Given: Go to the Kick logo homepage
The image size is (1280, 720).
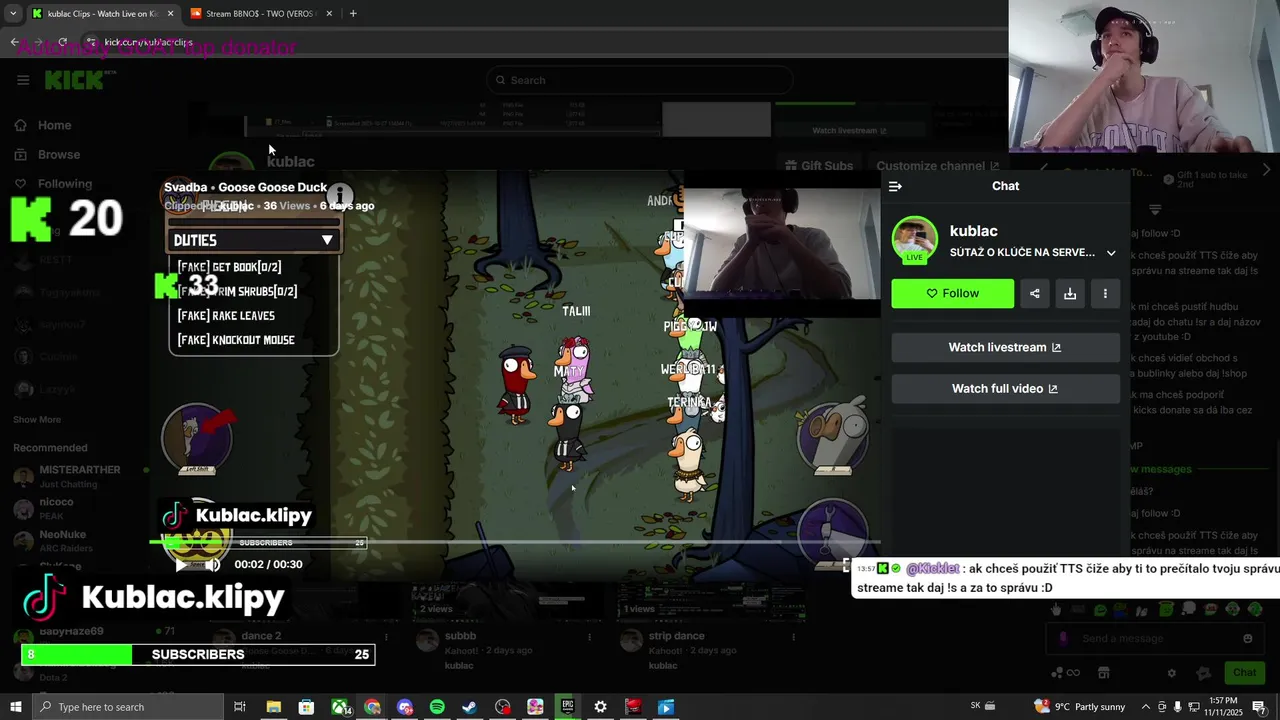Looking at the screenshot, I should coord(77,80).
